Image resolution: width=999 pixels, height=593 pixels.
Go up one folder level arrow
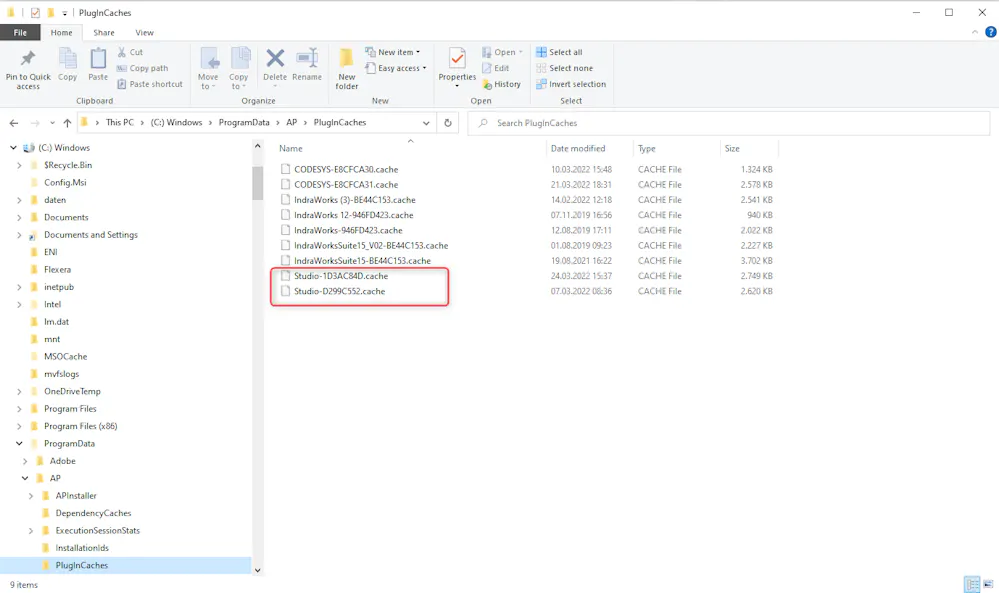(x=67, y=123)
